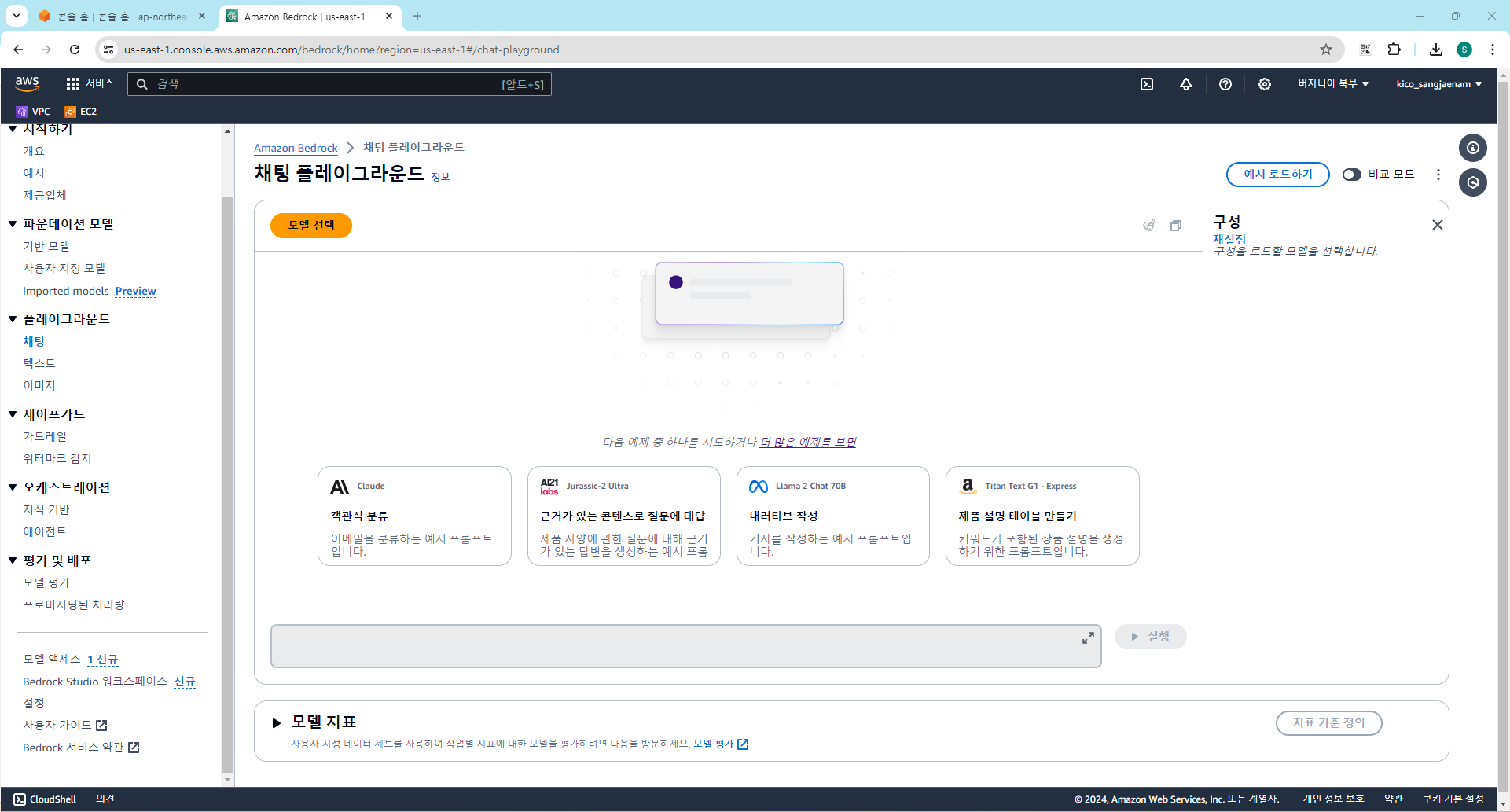Click the 모델 선택 model select button
Image resolution: width=1510 pixels, height=812 pixels.
310,226
